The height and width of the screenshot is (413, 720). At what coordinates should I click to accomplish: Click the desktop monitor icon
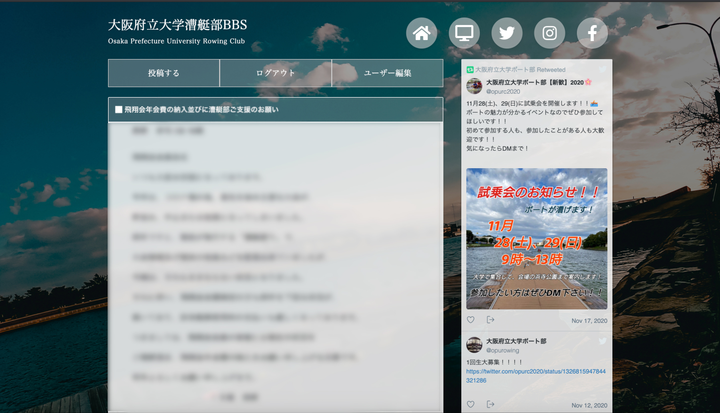click(464, 33)
